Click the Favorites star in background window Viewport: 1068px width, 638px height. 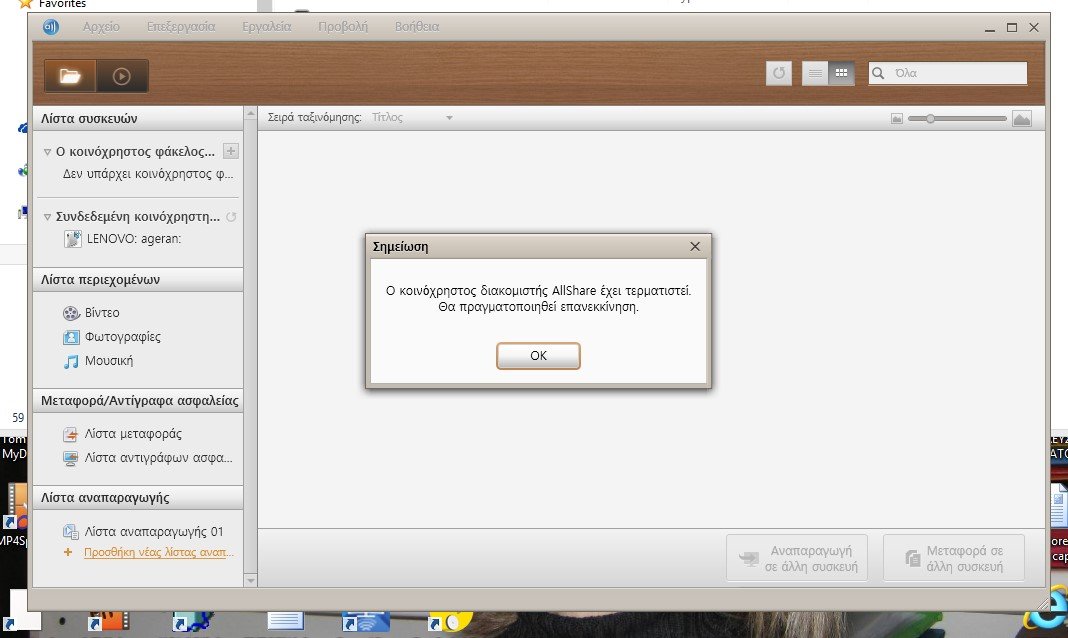click(26, 4)
